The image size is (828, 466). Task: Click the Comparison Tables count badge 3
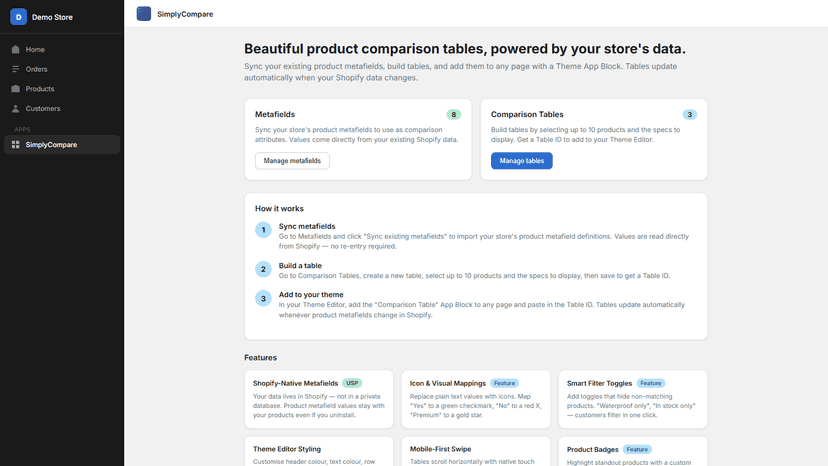coord(690,115)
